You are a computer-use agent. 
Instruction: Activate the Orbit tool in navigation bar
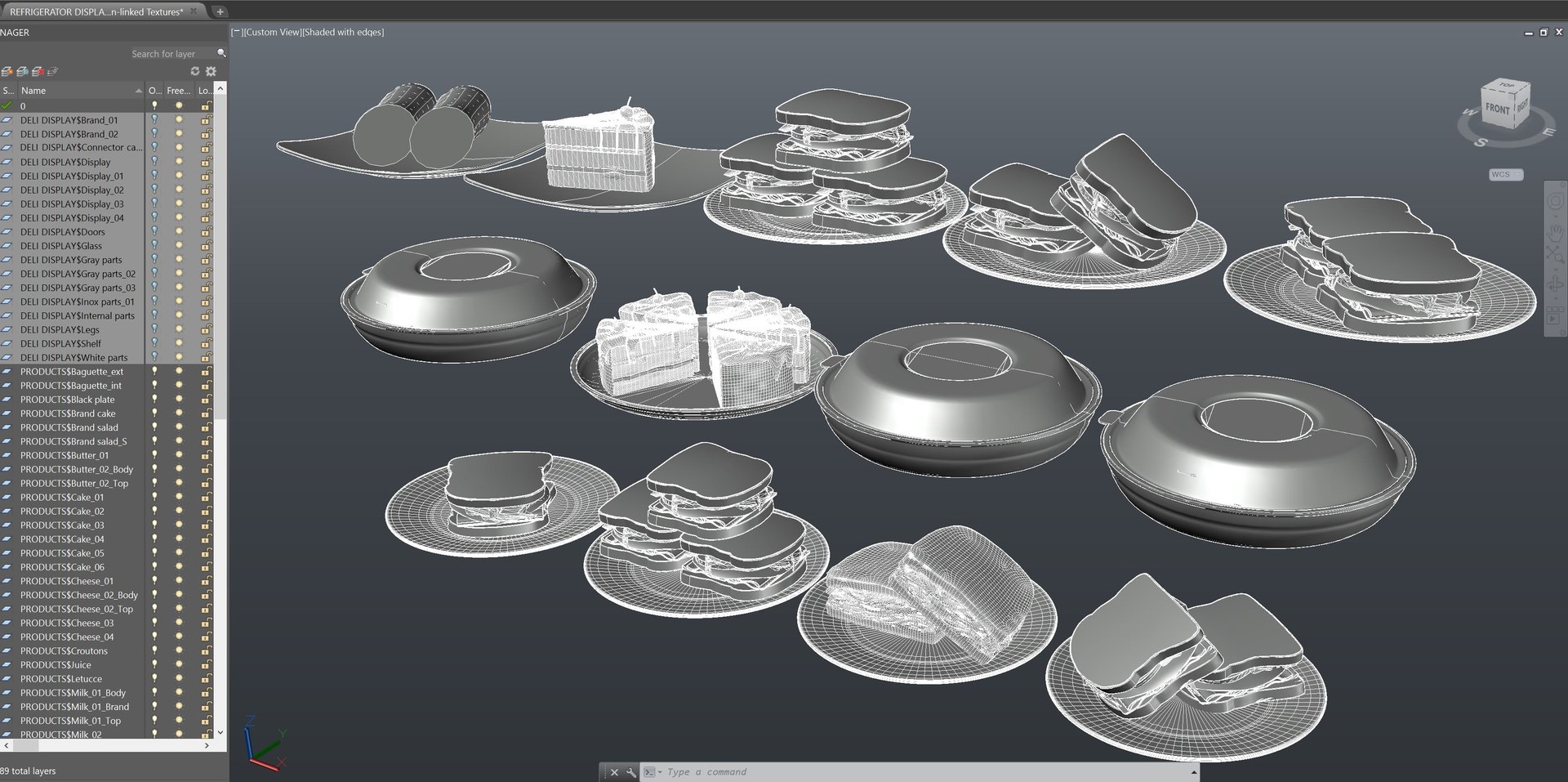(1556, 284)
